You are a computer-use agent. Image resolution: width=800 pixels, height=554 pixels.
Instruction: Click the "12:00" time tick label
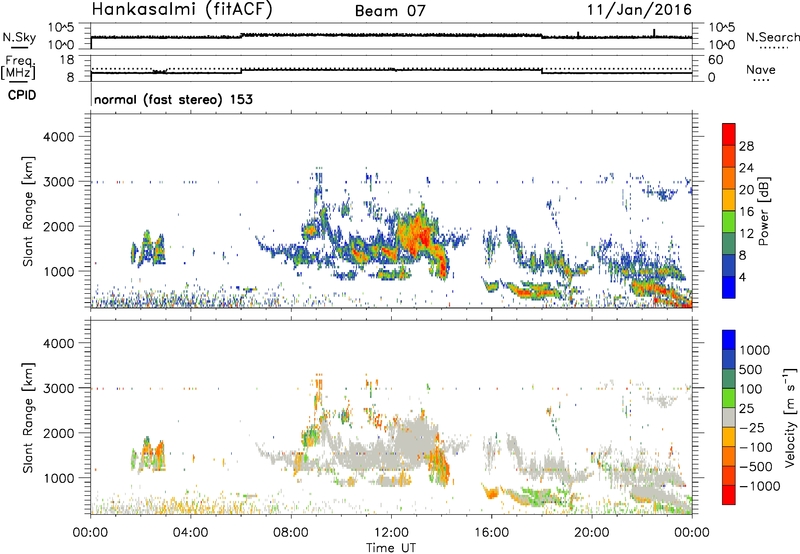(x=391, y=533)
